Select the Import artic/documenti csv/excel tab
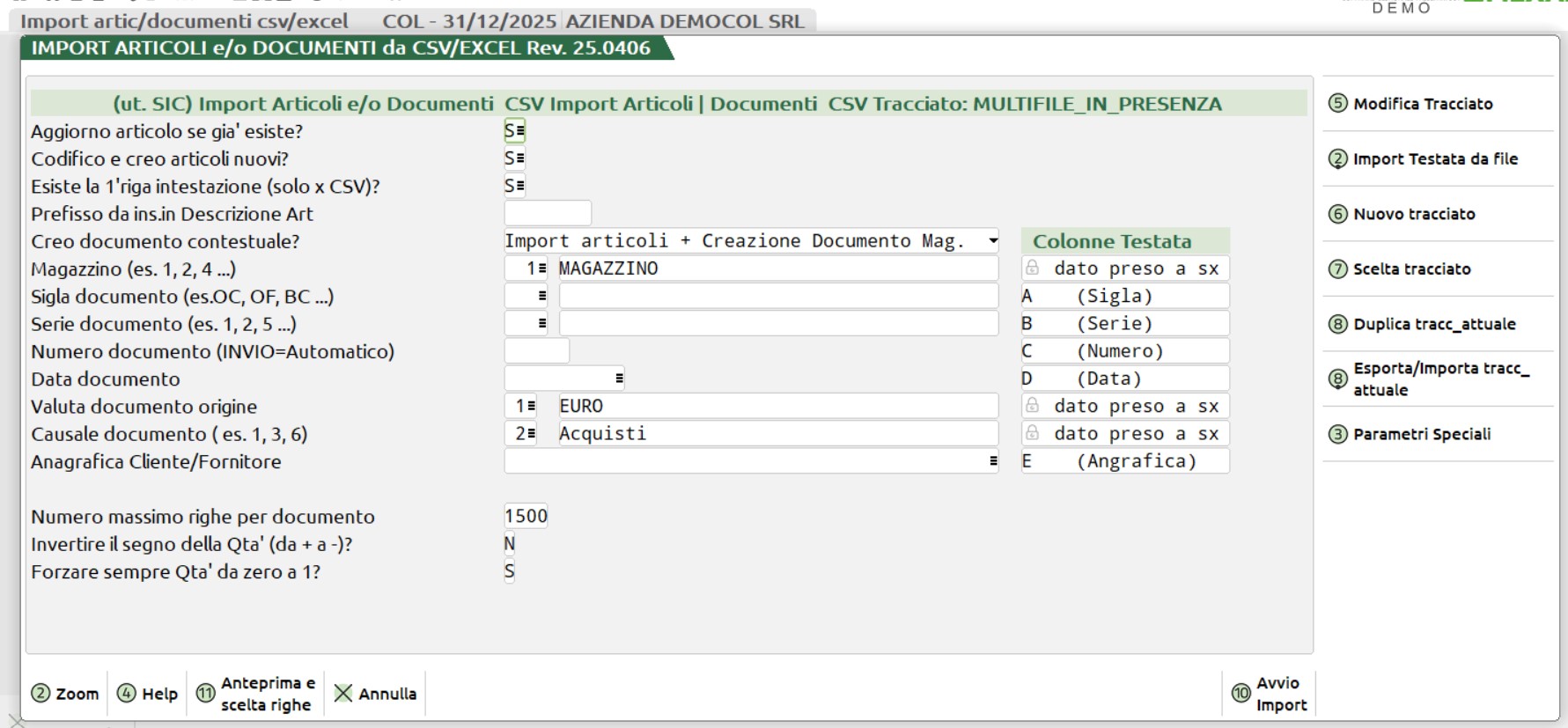 point(184,21)
